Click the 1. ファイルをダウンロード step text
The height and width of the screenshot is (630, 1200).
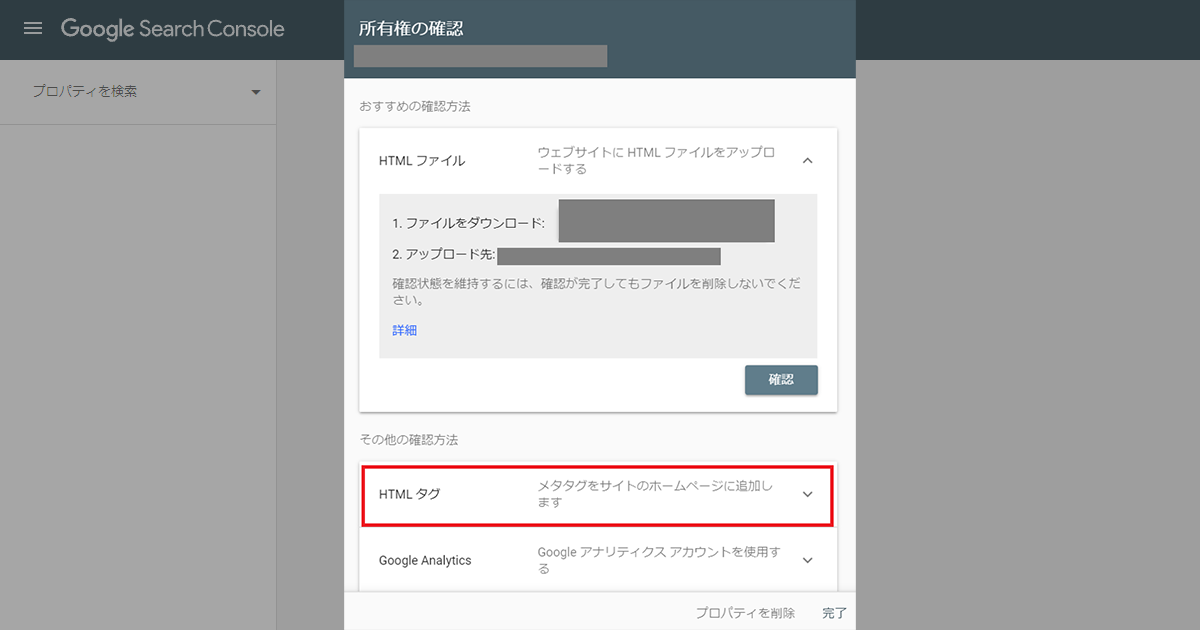pyautogui.click(x=469, y=223)
